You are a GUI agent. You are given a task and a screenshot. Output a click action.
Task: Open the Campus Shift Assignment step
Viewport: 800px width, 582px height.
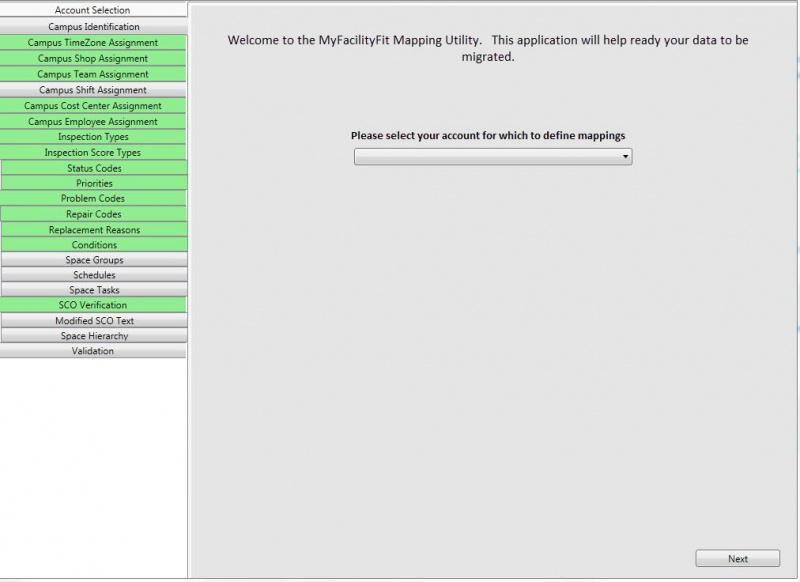[x=93, y=90]
